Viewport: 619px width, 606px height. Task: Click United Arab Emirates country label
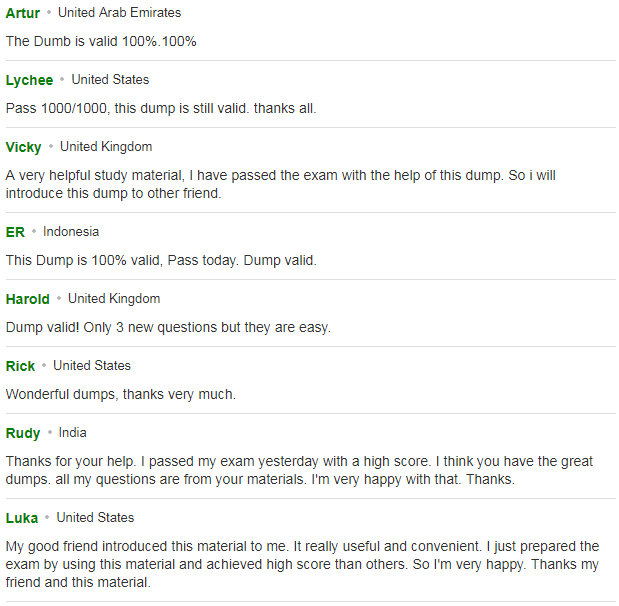[119, 13]
